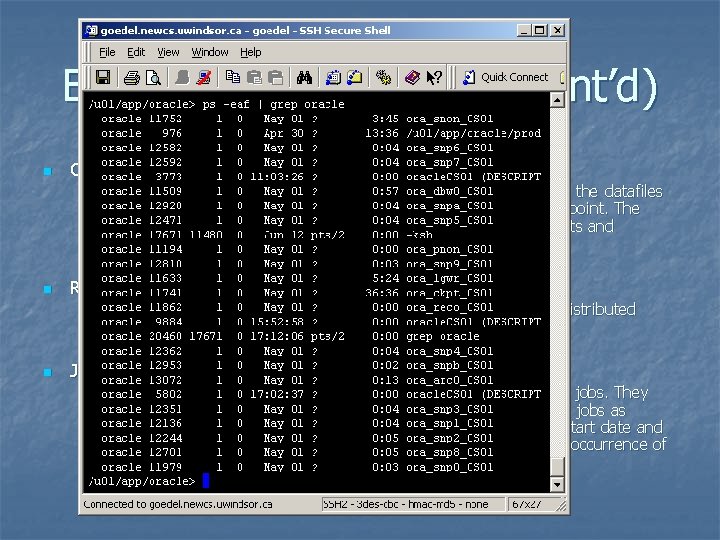Click the terminal cursor at the prompt
This screenshot has width=720, height=540.
[x=206, y=481]
